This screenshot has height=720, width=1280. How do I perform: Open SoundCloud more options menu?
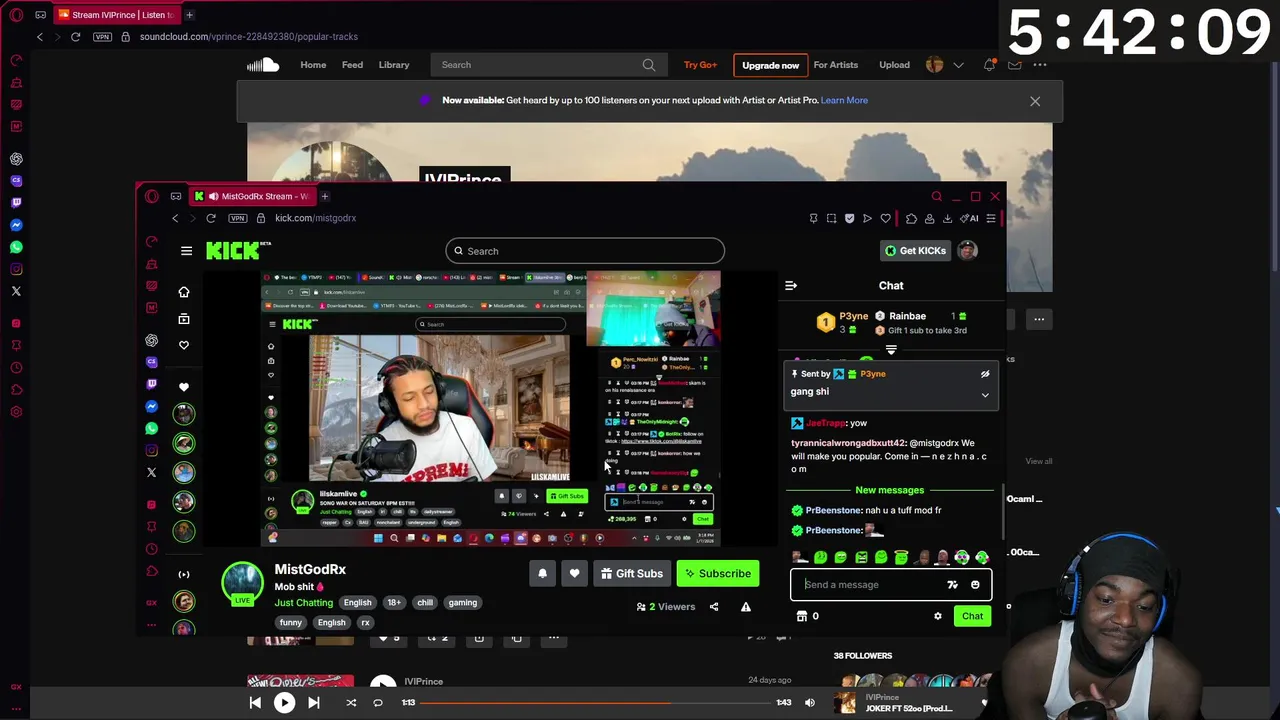coord(1040,65)
